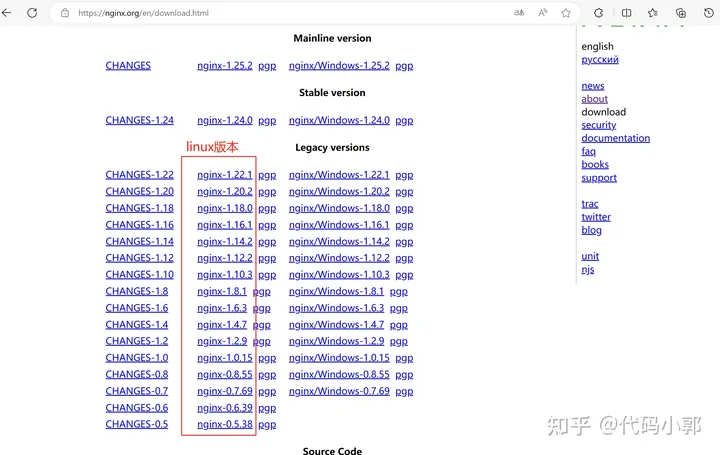Open CHANGES-1.22 link

(140, 175)
